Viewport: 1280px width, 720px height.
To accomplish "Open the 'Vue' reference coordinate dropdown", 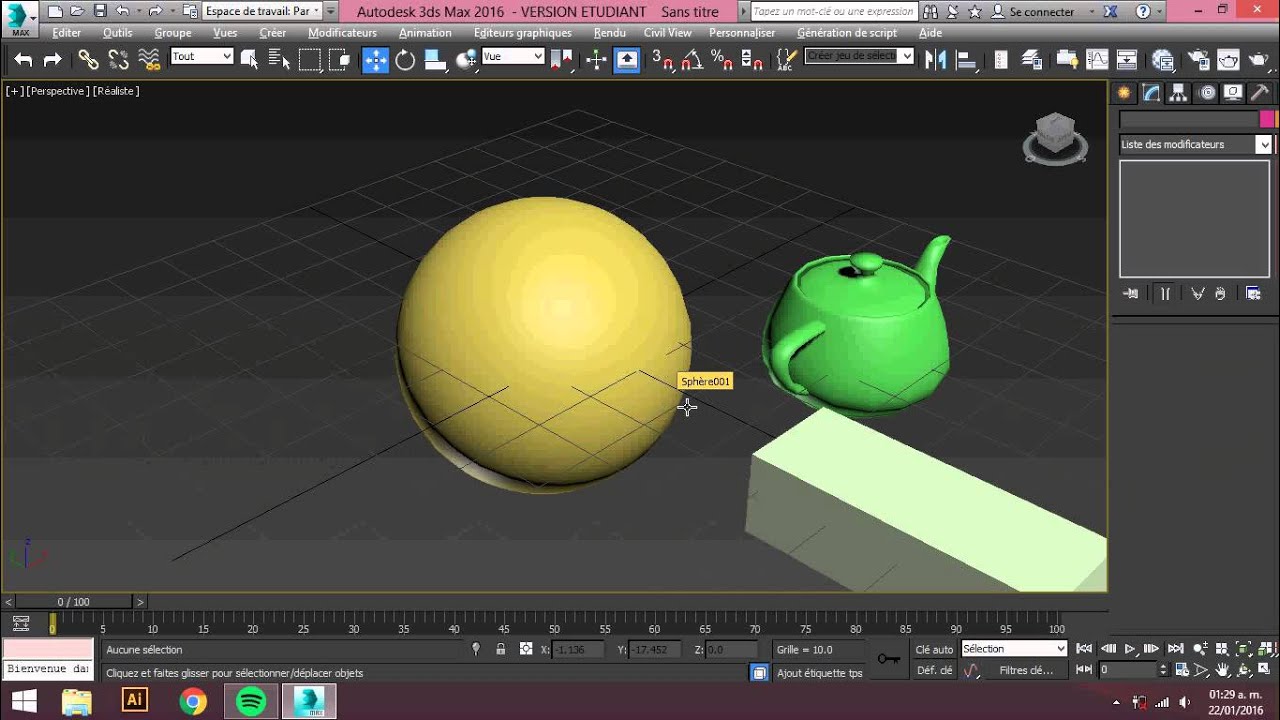I will 513,57.
